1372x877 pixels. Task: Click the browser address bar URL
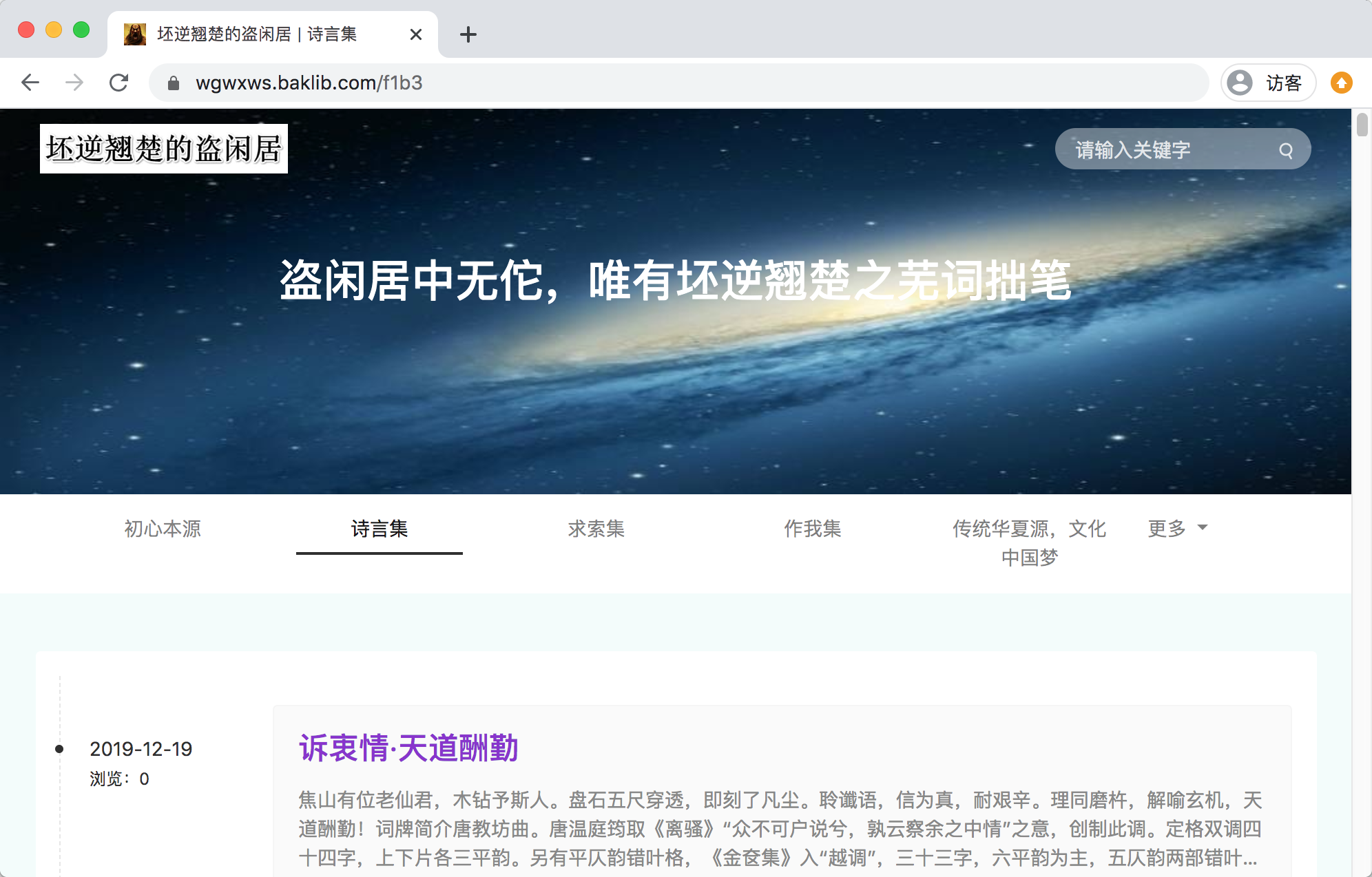pyautogui.click(x=309, y=83)
